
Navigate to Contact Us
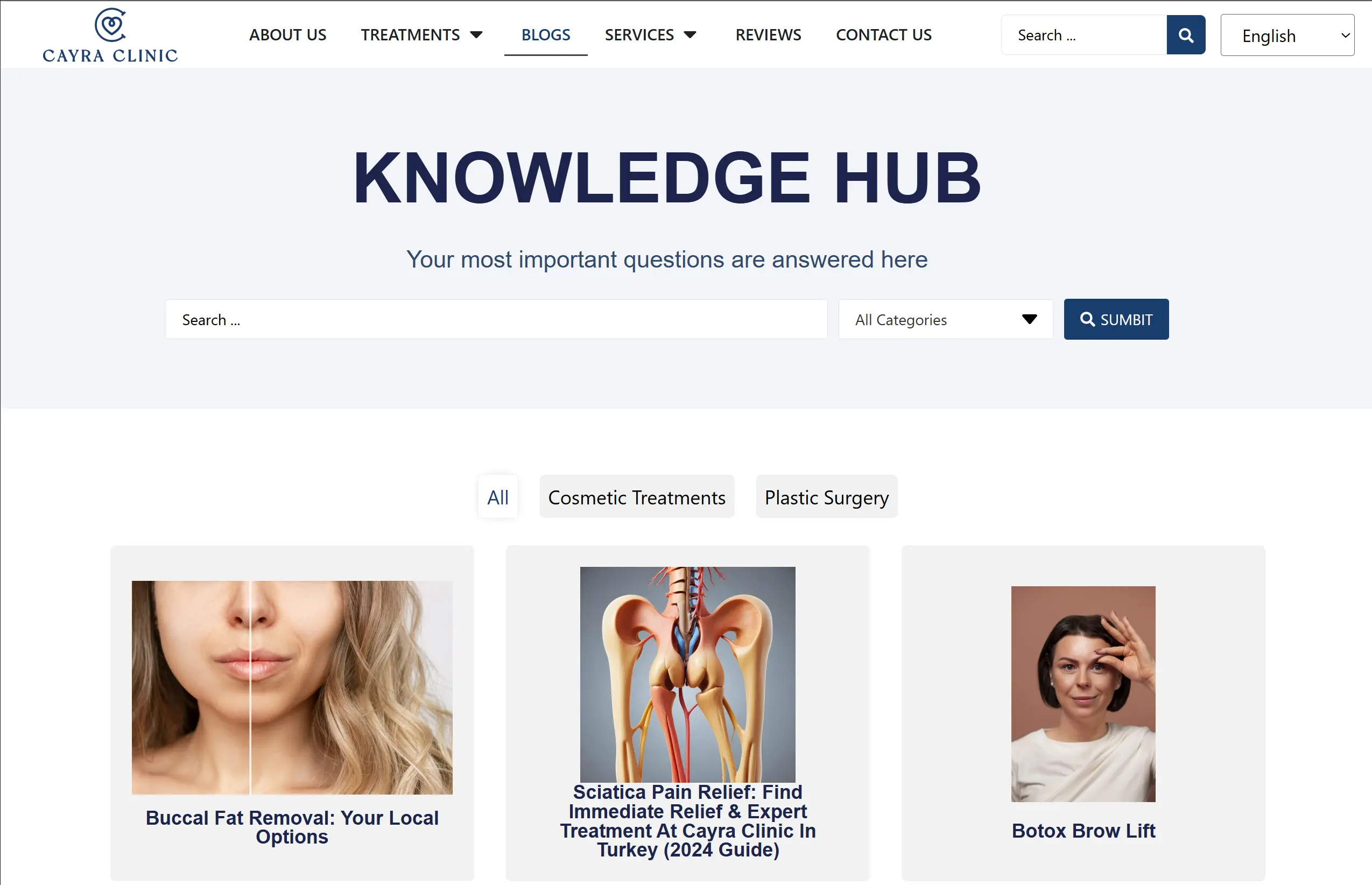[884, 35]
